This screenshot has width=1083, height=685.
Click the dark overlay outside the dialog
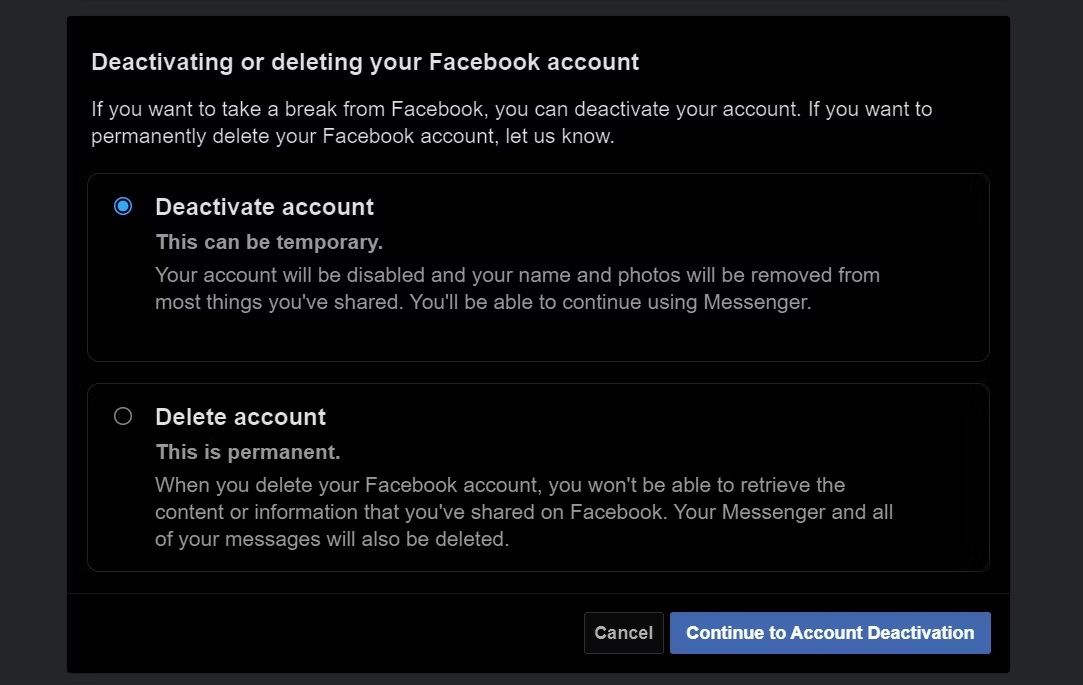pos(32,342)
